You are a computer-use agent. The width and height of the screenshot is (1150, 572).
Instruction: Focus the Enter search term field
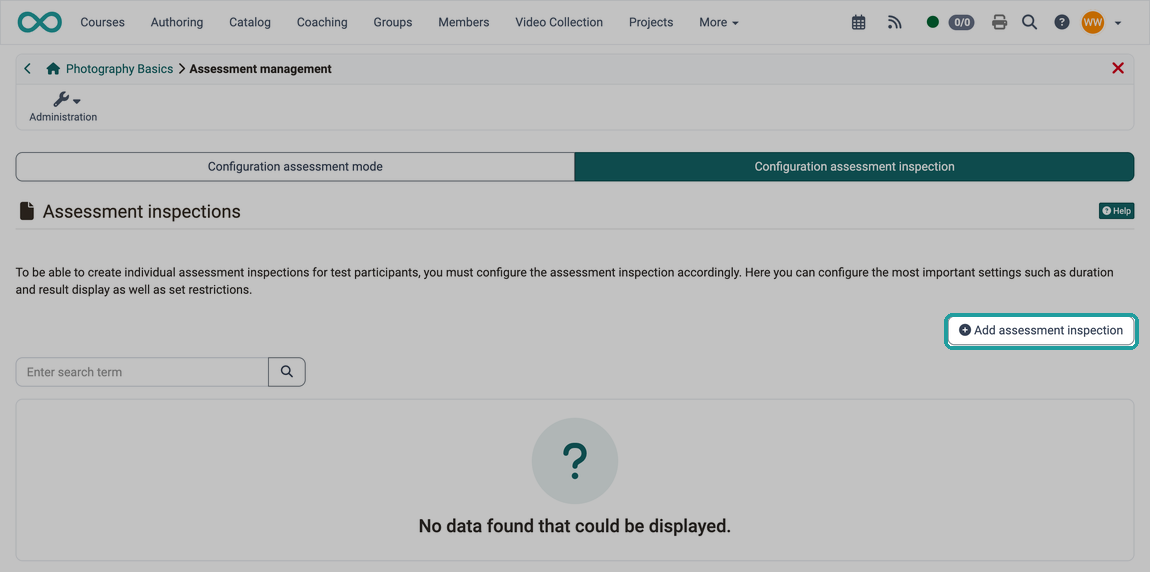pos(142,372)
